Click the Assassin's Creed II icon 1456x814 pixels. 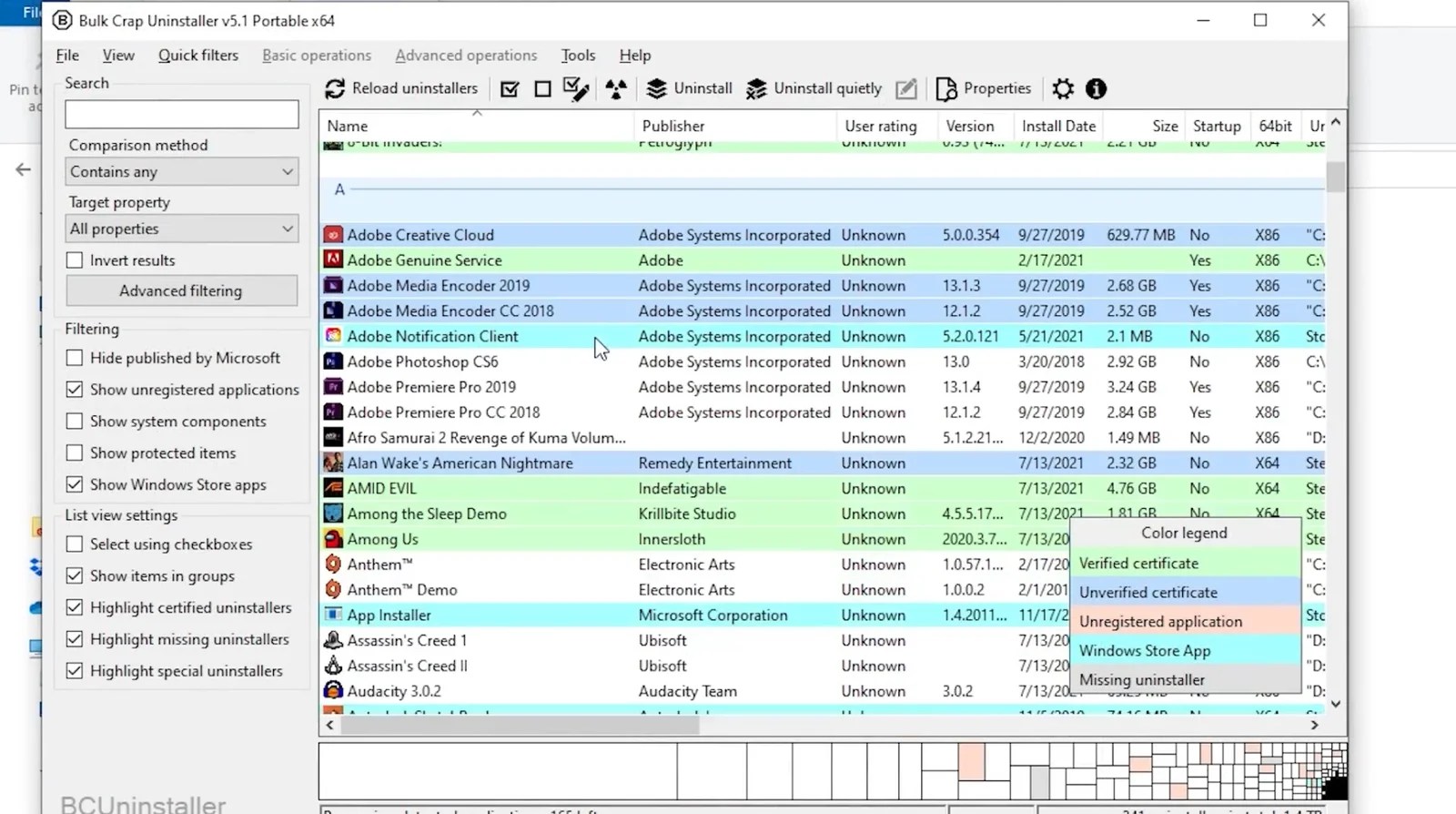tap(333, 666)
